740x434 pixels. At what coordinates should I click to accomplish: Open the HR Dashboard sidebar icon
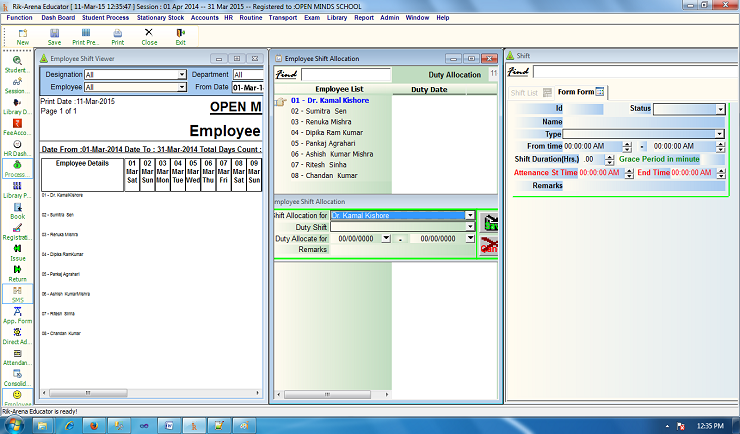tap(17, 148)
